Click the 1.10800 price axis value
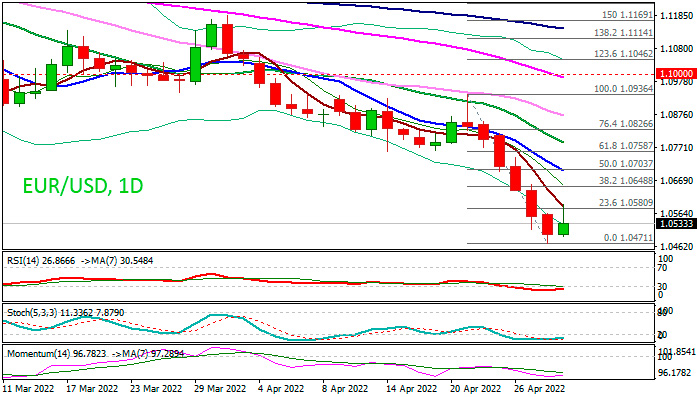Screen dimensions: 698x397 677,49
